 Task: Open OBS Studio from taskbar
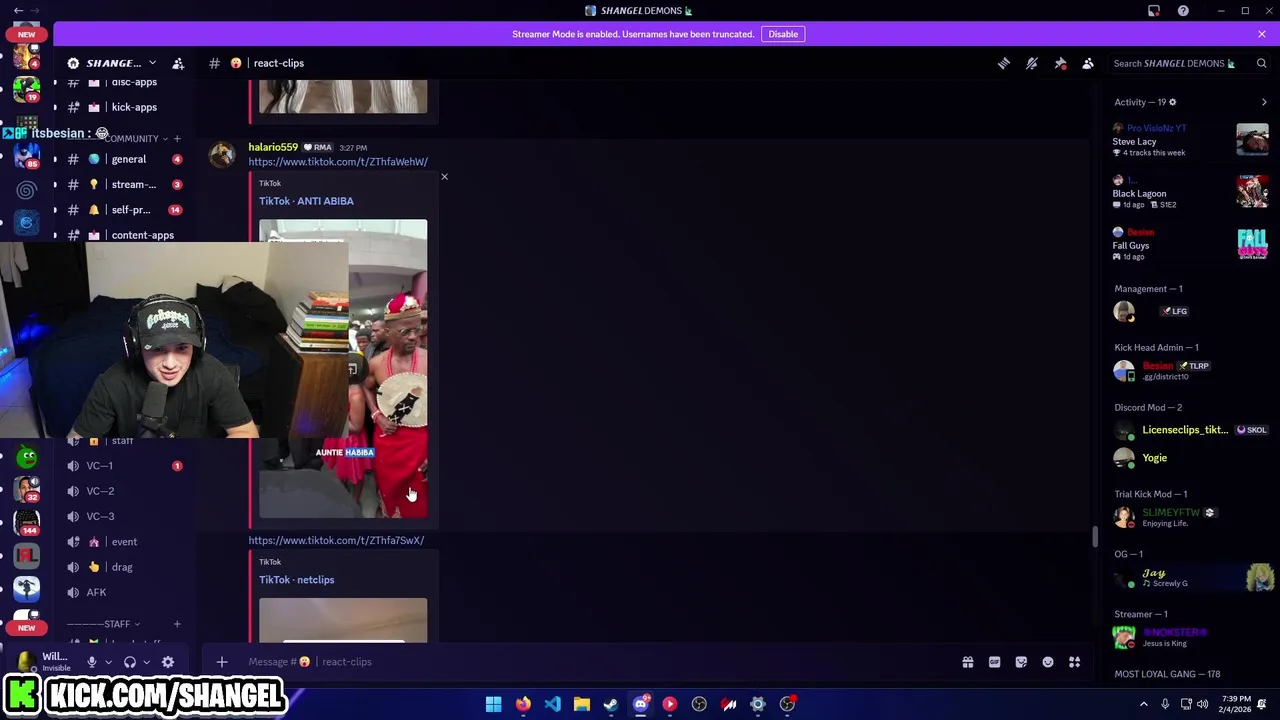click(699, 704)
